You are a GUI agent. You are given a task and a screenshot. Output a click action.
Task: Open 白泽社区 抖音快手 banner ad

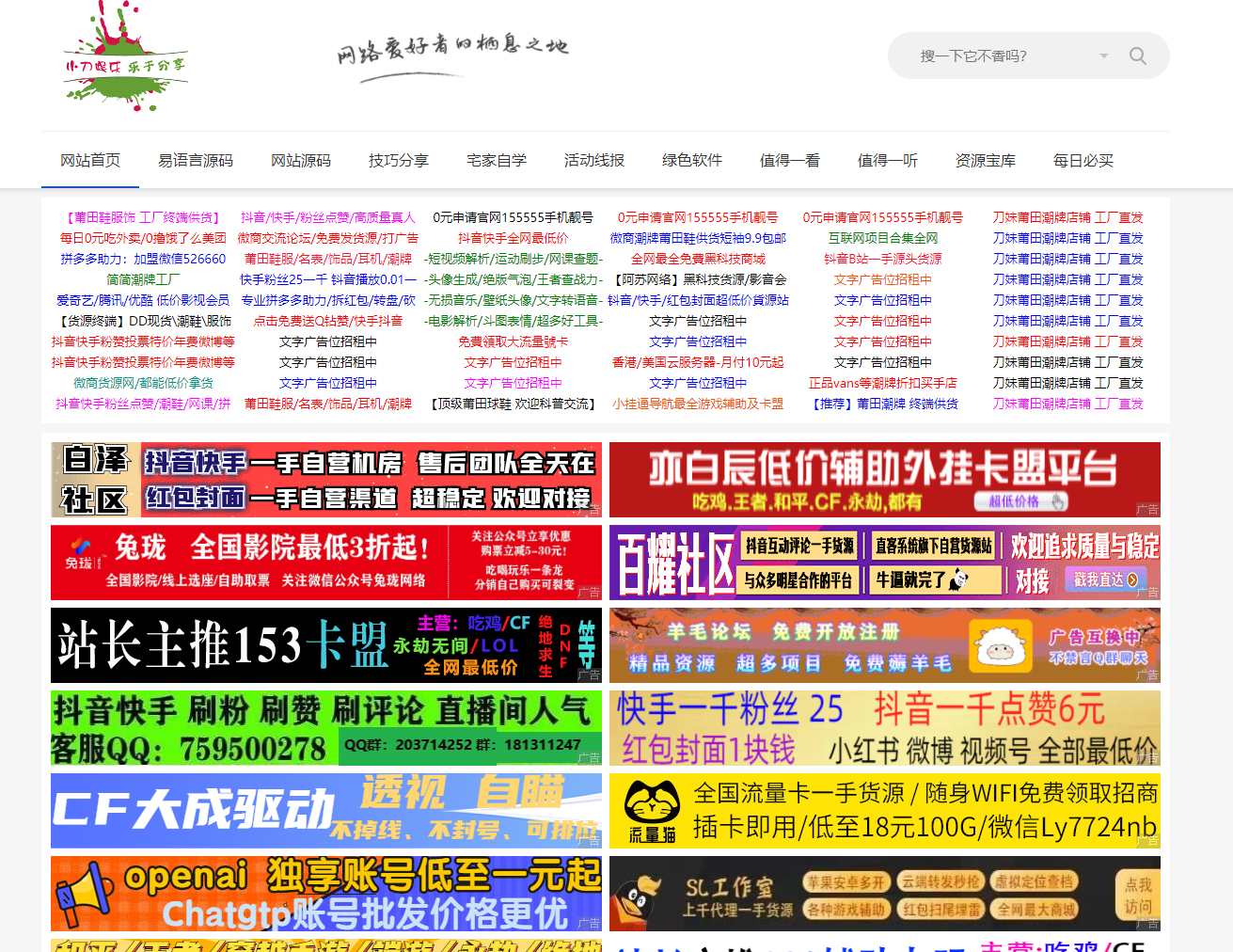[x=326, y=480]
